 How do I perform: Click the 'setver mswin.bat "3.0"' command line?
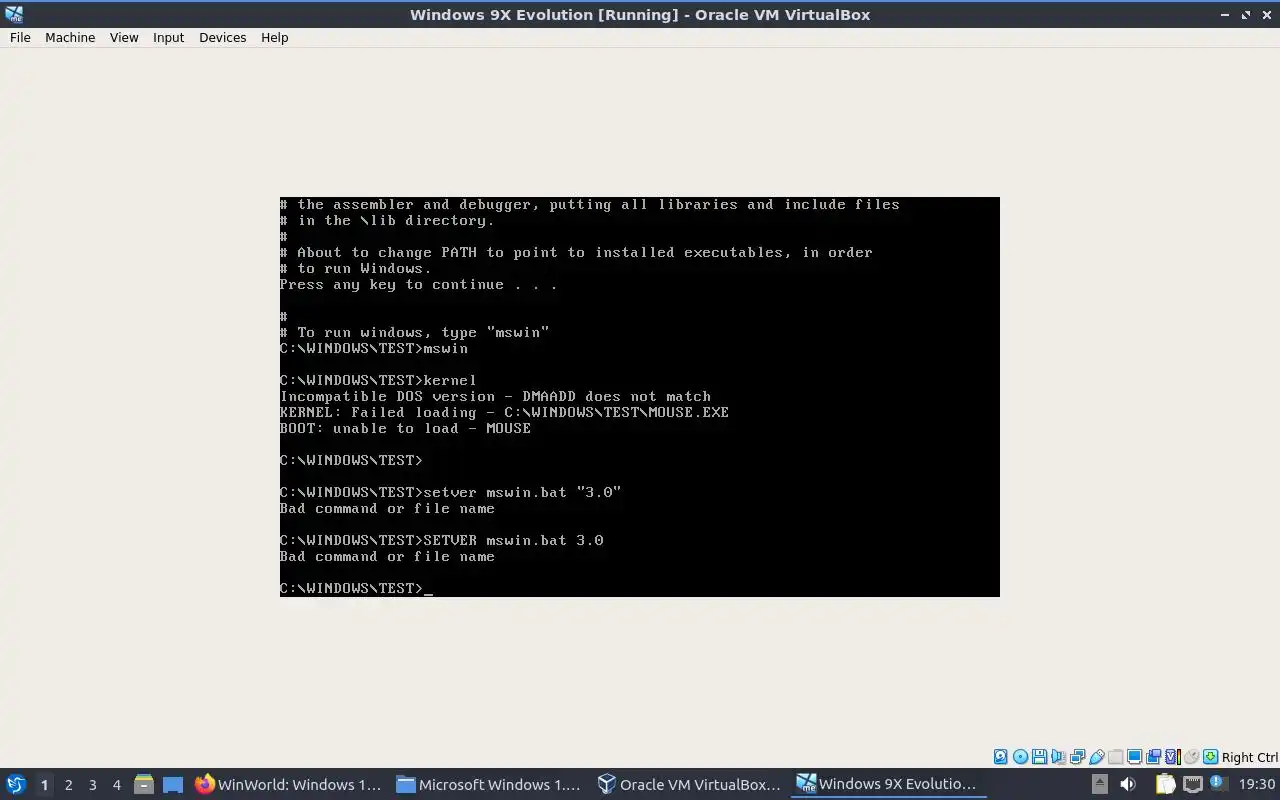pyautogui.click(x=450, y=492)
